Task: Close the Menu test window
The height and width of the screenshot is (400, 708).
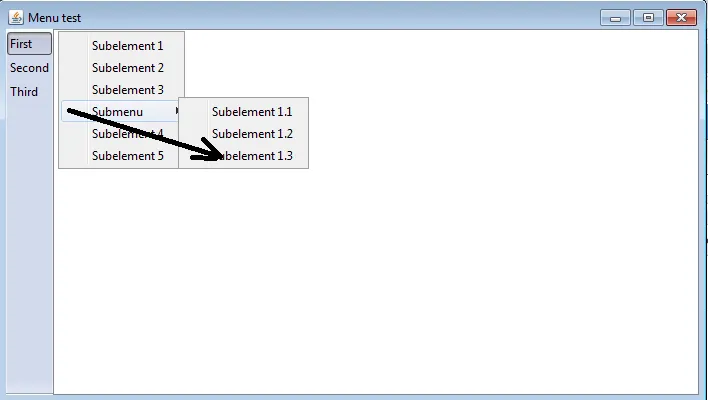Action: 681,18
